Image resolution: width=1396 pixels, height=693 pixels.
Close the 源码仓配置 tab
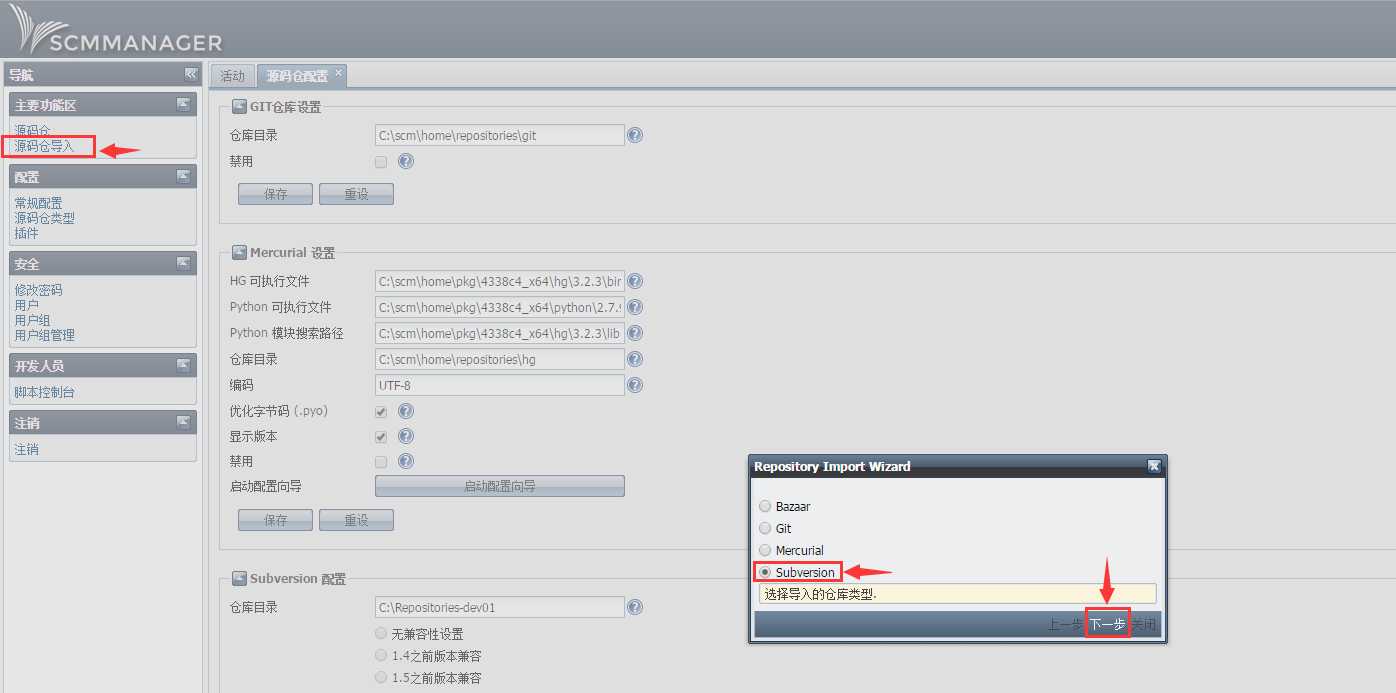[x=338, y=72]
